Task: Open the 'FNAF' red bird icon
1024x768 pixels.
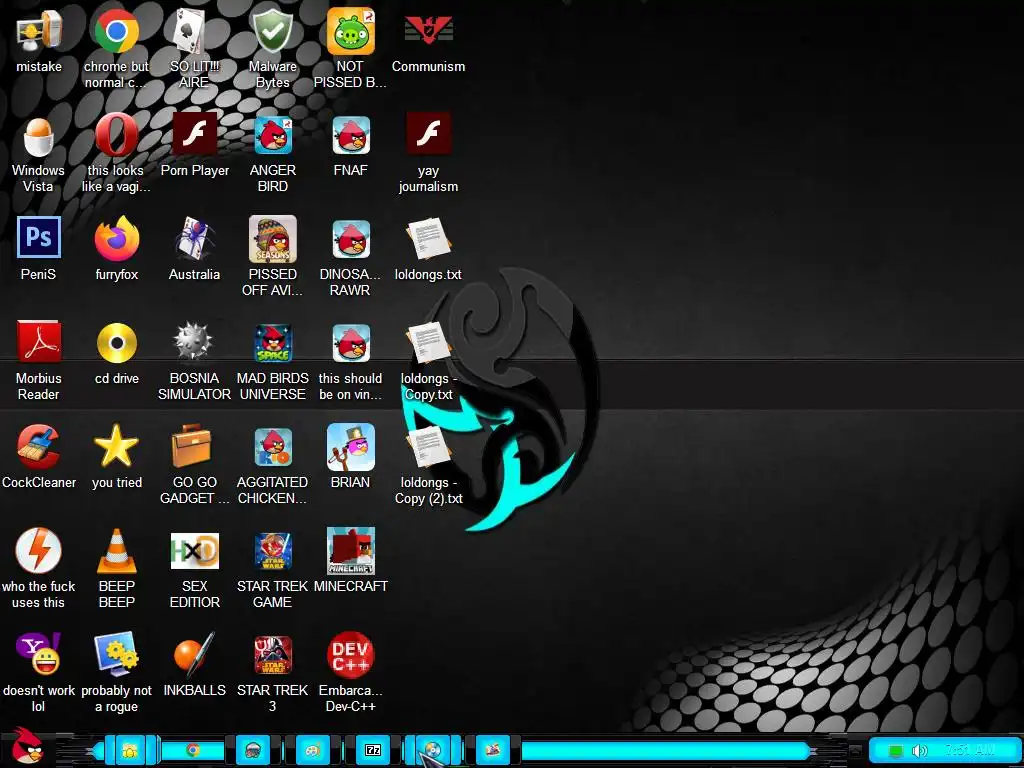Action: 351,135
